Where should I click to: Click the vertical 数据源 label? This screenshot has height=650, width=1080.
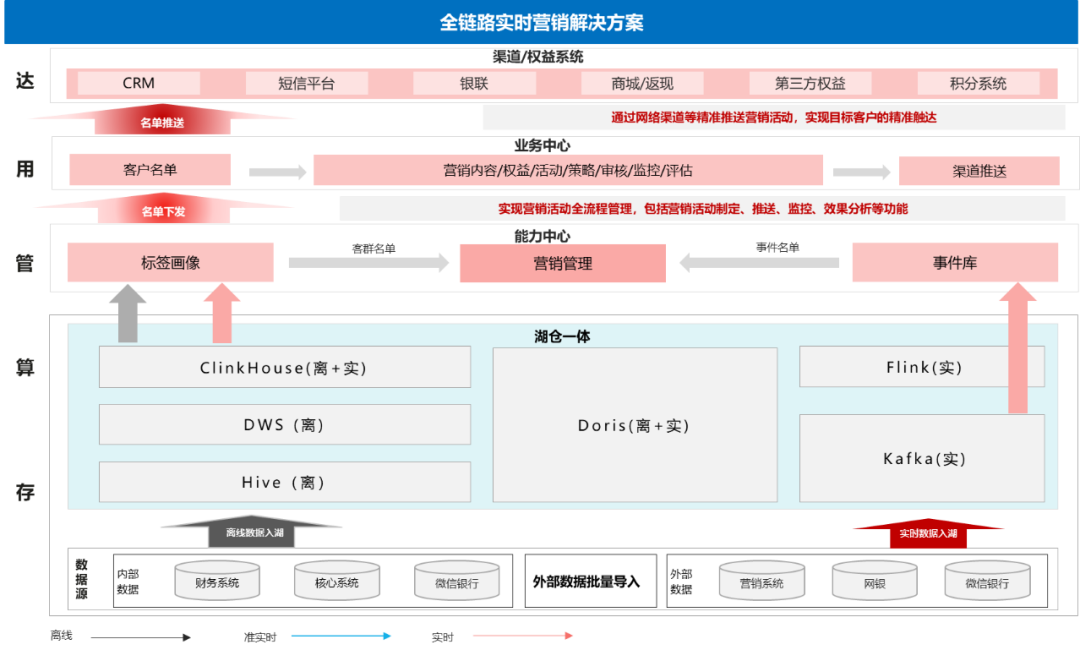click(81, 579)
